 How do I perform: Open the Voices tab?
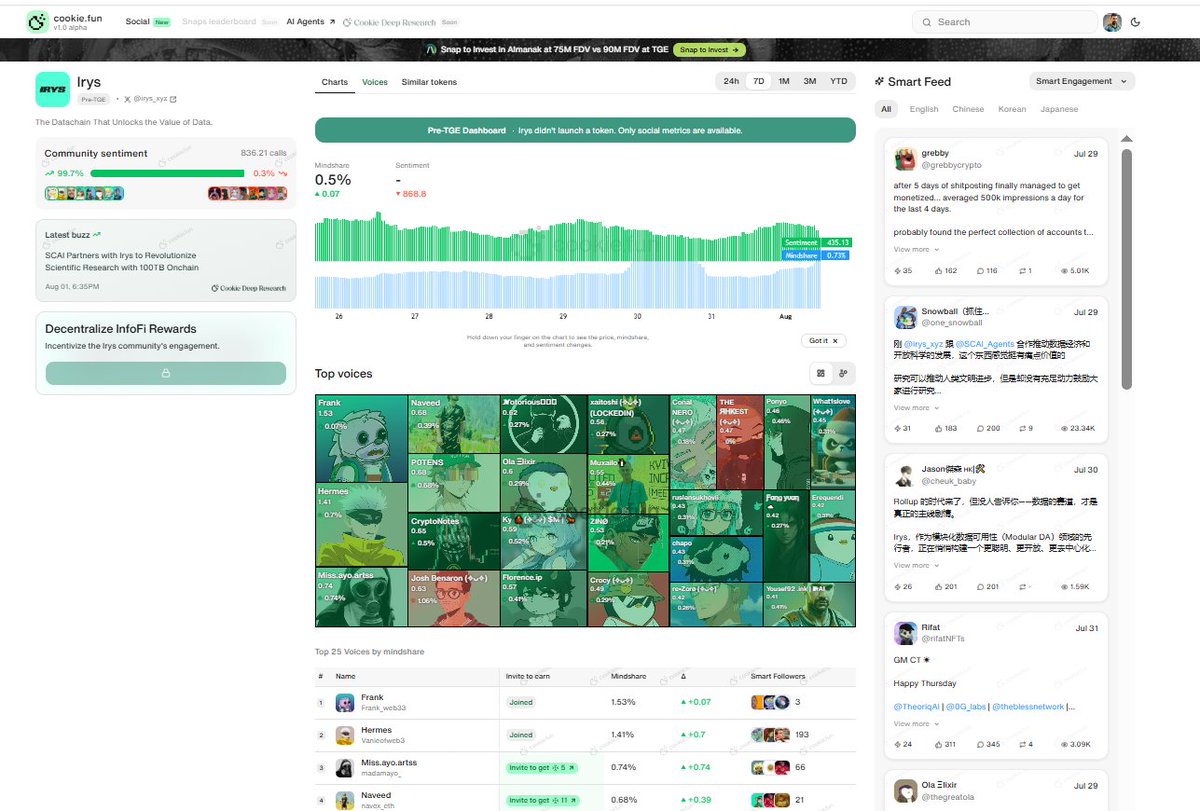tap(375, 82)
